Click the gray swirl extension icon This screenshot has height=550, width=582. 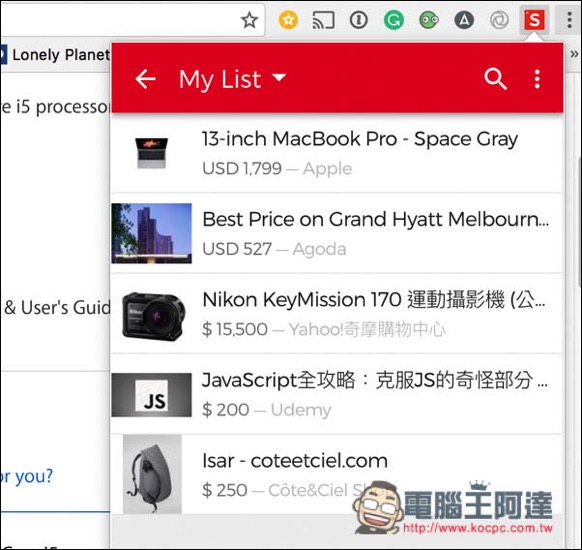(x=499, y=20)
